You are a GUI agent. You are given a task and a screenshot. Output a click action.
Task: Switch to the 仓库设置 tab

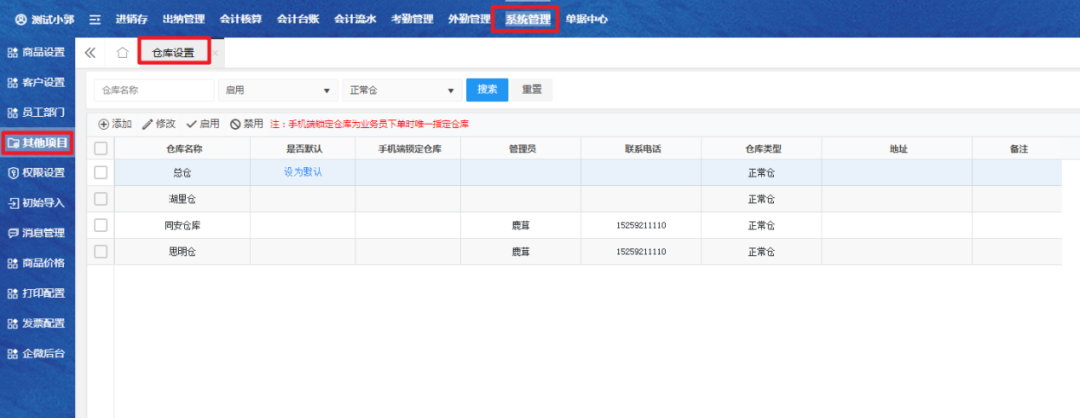click(173, 53)
